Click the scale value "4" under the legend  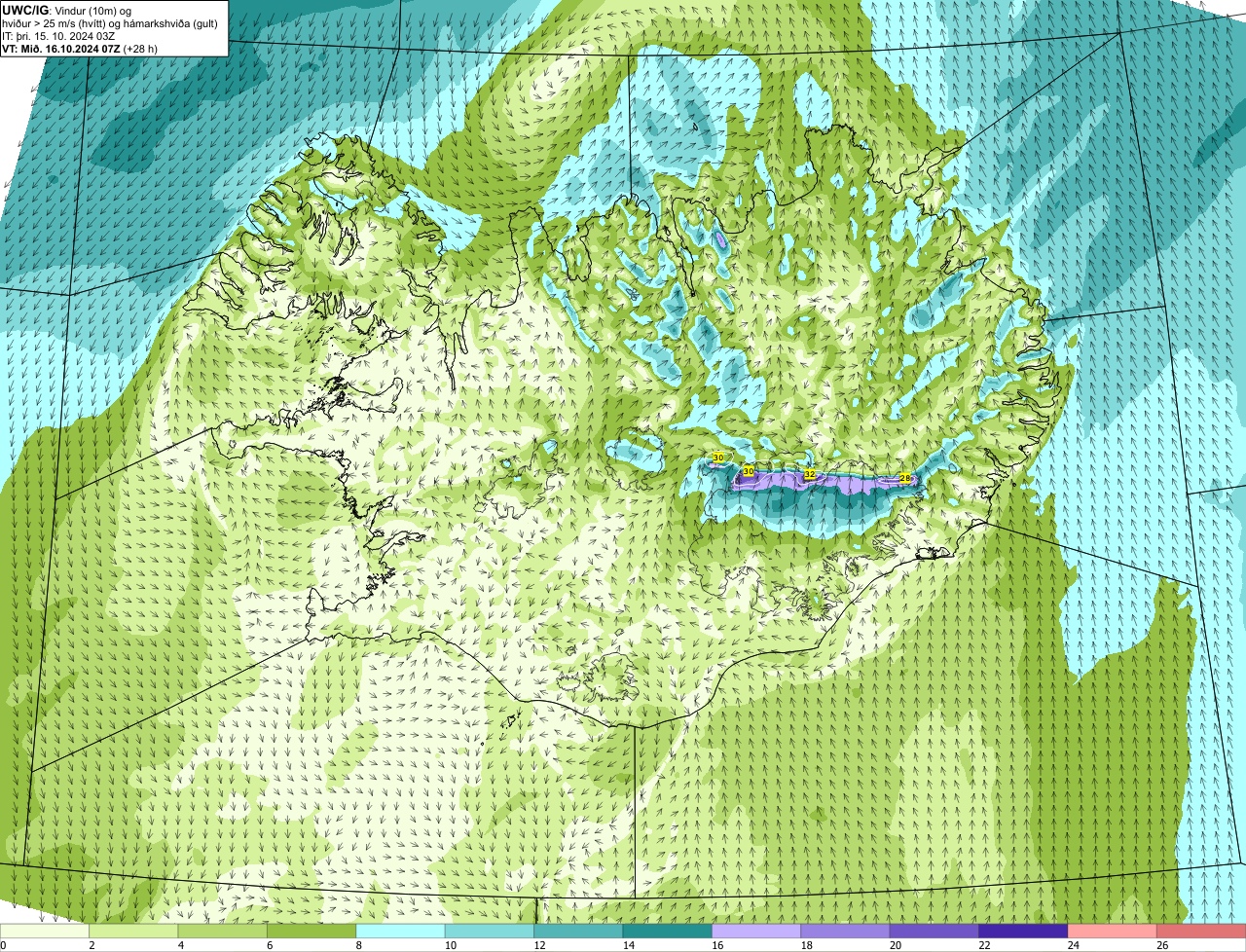coord(181,945)
